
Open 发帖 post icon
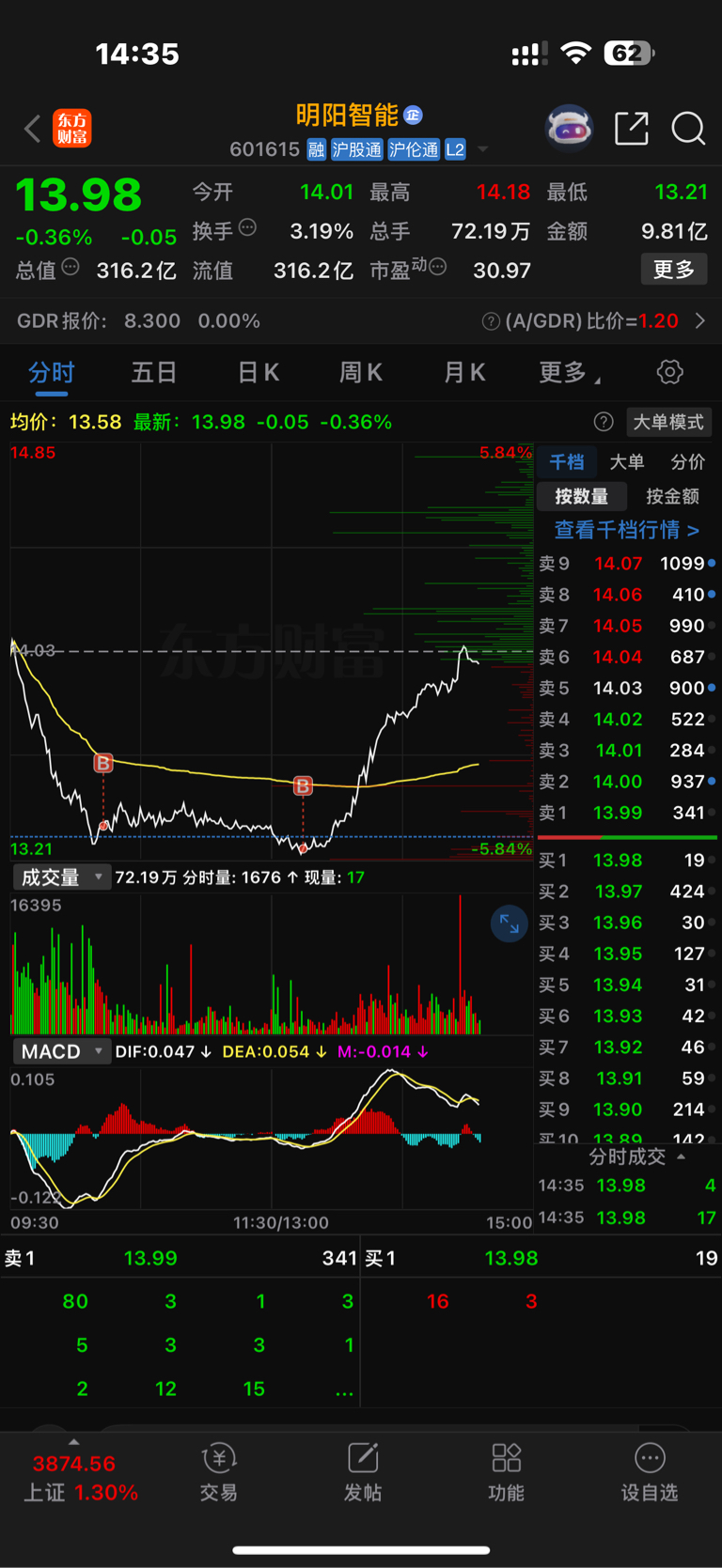coord(363,1472)
